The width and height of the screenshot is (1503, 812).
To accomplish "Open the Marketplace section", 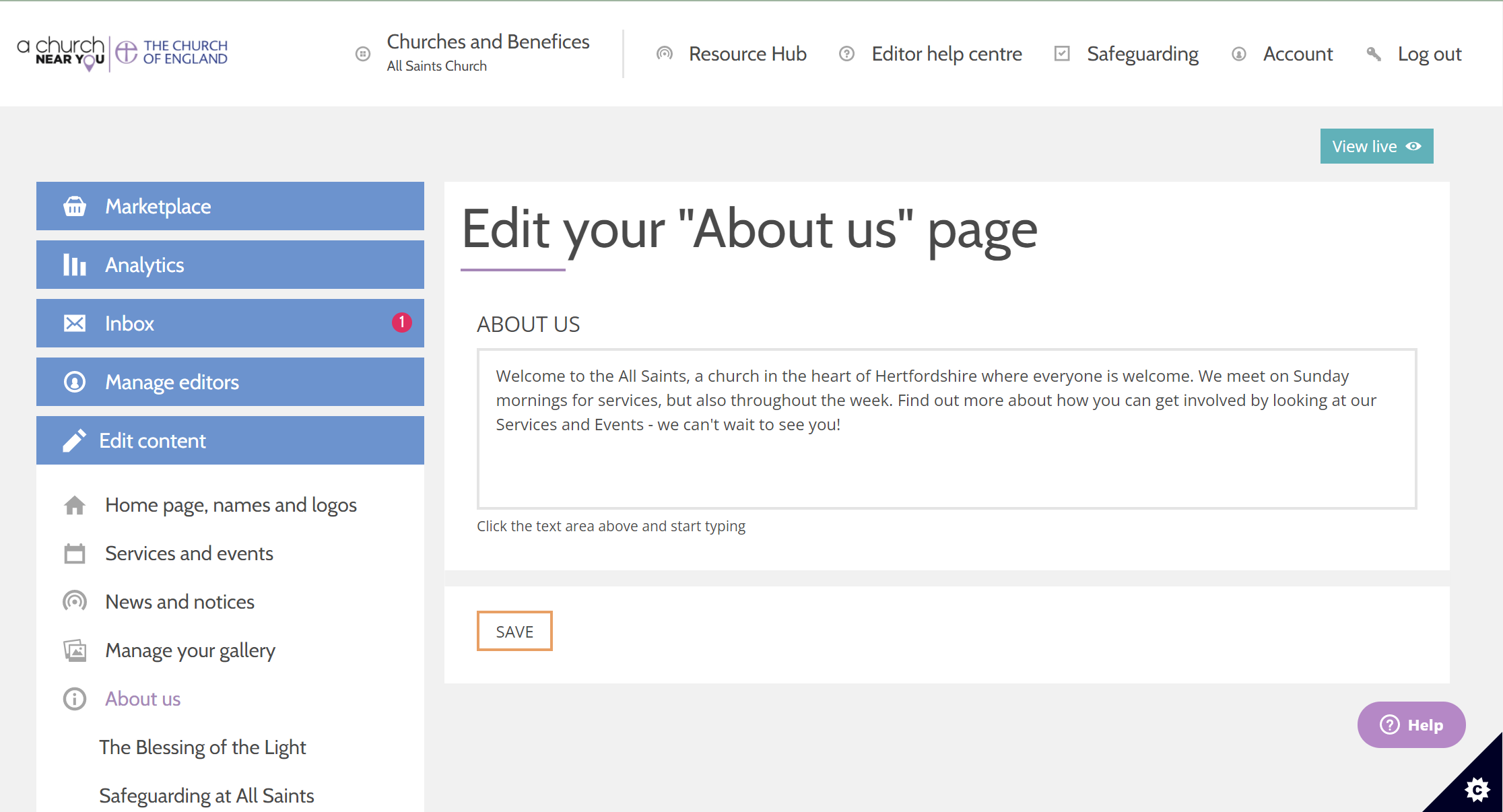I will click(230, 206).
